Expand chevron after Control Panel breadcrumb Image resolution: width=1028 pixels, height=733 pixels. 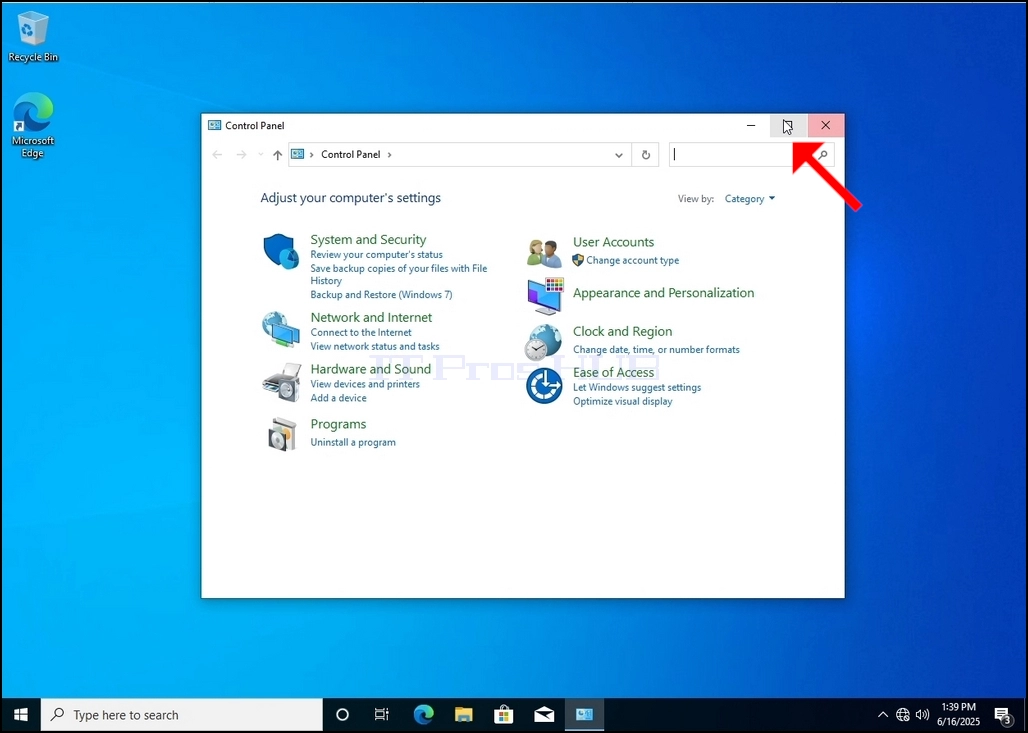pyautogui.click(x=389, y=155)
